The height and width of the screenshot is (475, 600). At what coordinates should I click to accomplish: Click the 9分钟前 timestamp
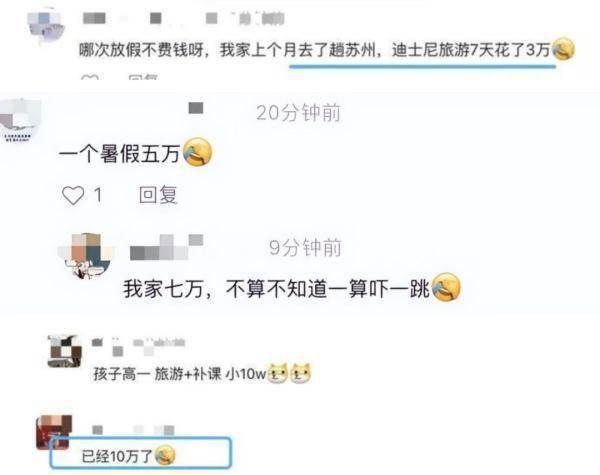point(305,247)
